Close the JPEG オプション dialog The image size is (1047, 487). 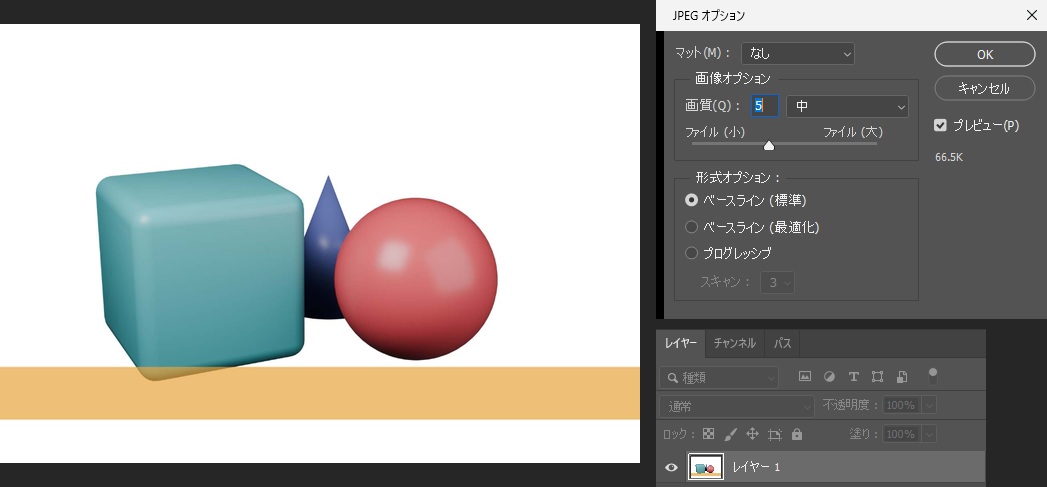[1032, 15]
